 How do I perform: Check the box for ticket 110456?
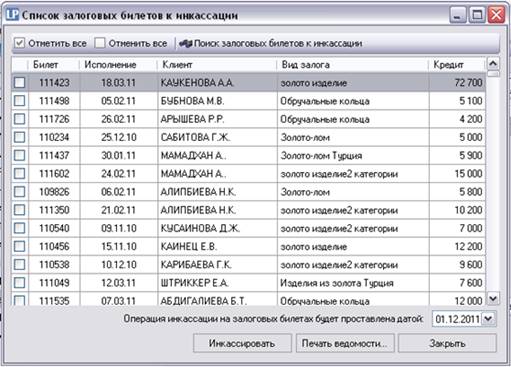(20, 246)
